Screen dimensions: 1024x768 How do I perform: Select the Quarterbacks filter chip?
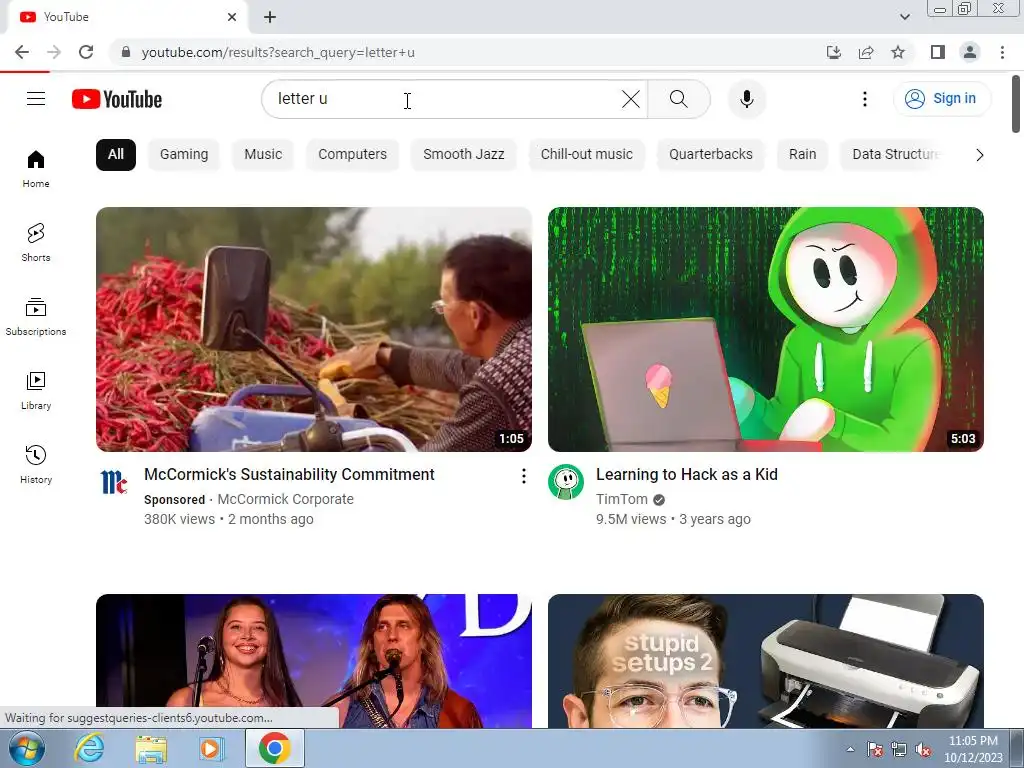coord(711,155)
